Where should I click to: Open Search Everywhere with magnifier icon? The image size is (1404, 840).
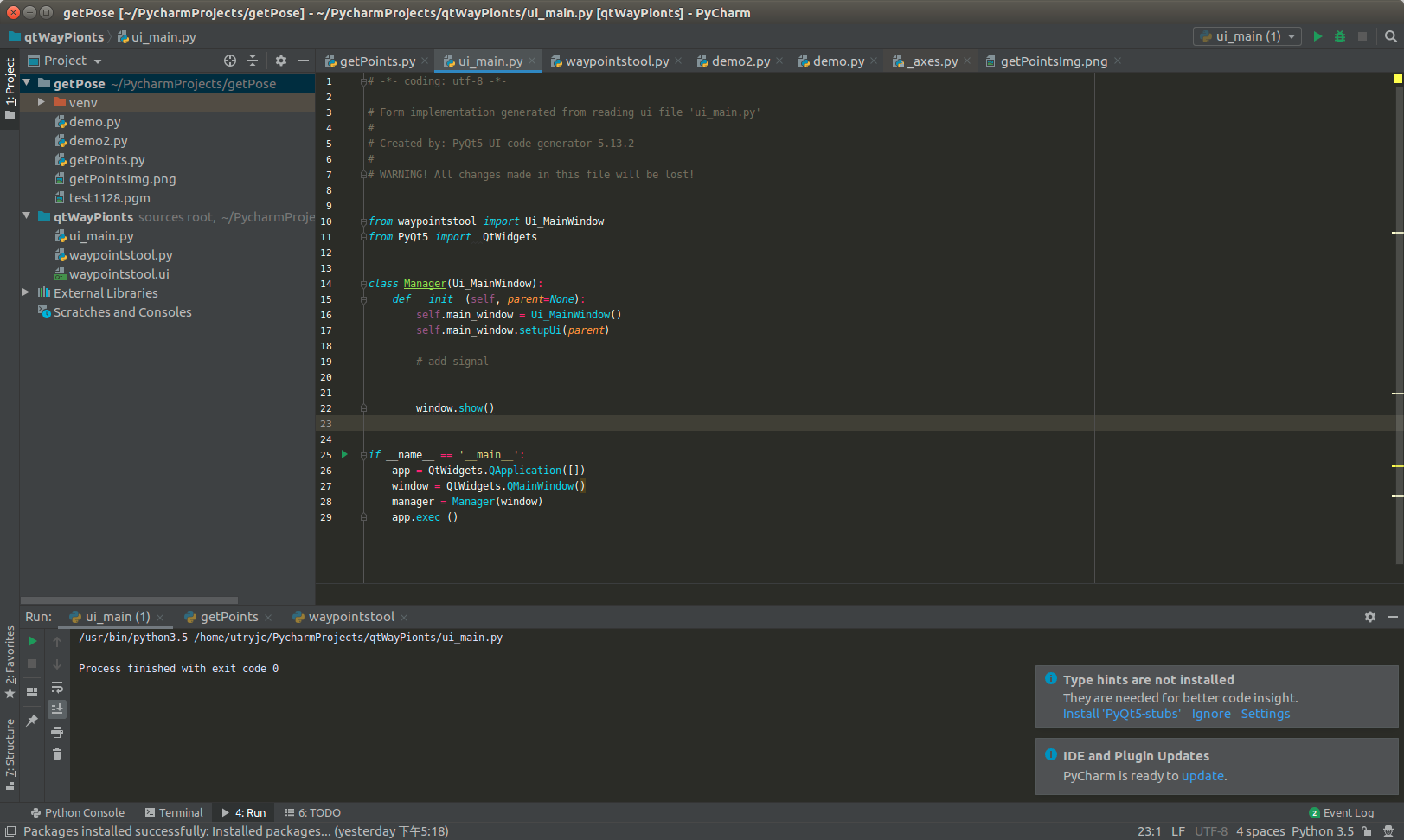point(1390,37)
